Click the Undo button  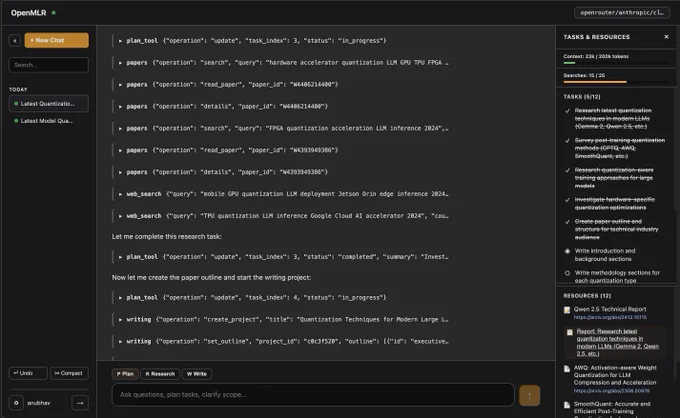coord(28,373)
